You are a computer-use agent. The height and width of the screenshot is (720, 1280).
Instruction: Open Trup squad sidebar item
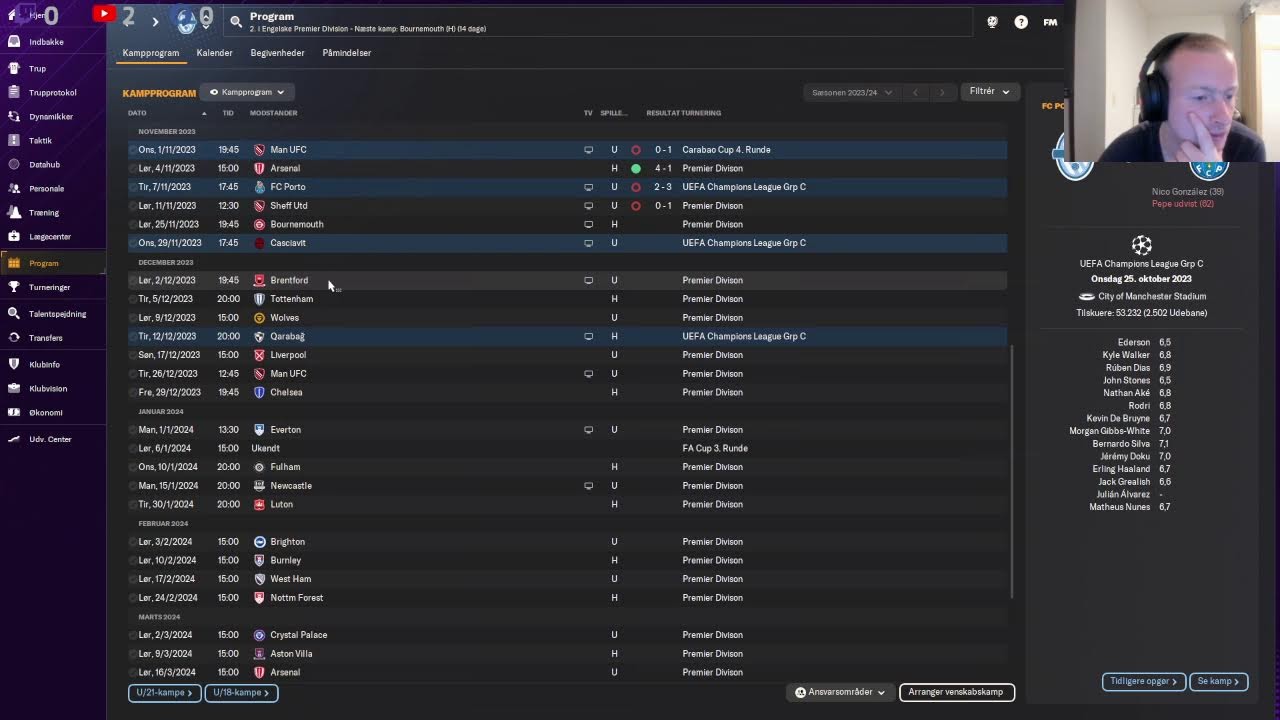[x=37, y=68]
